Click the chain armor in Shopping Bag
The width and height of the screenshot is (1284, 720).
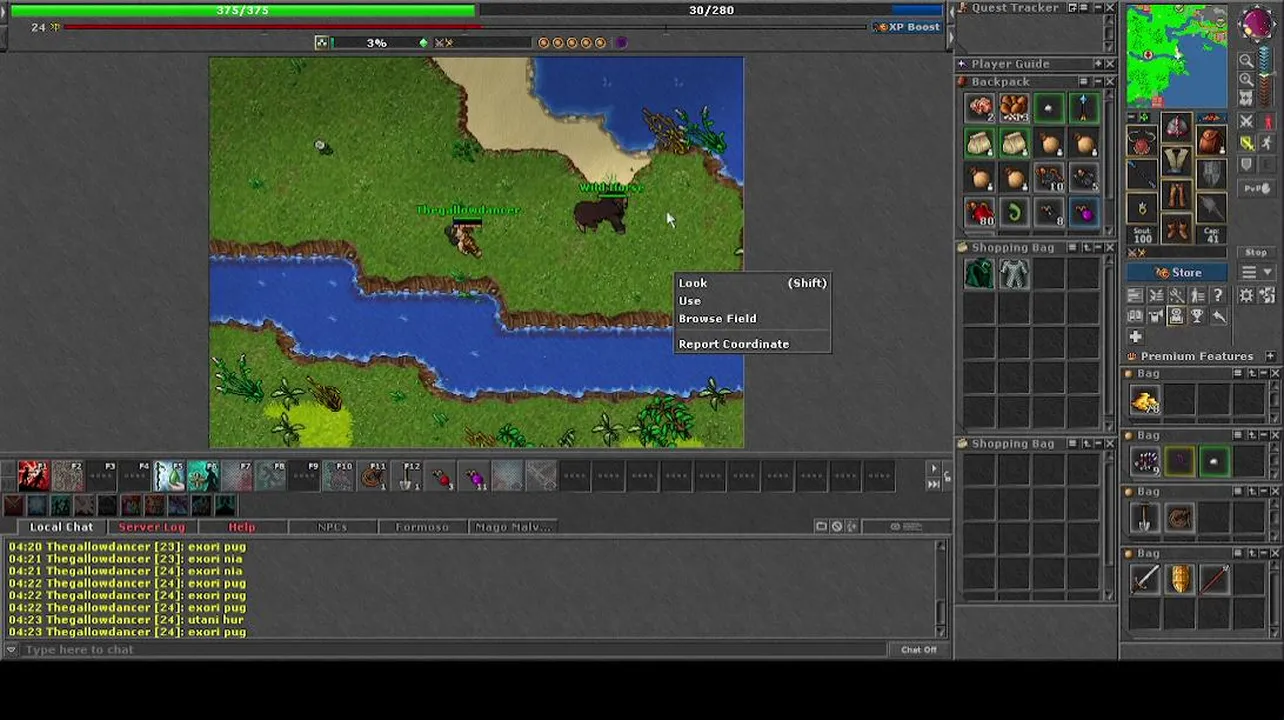pos(1014,274)
